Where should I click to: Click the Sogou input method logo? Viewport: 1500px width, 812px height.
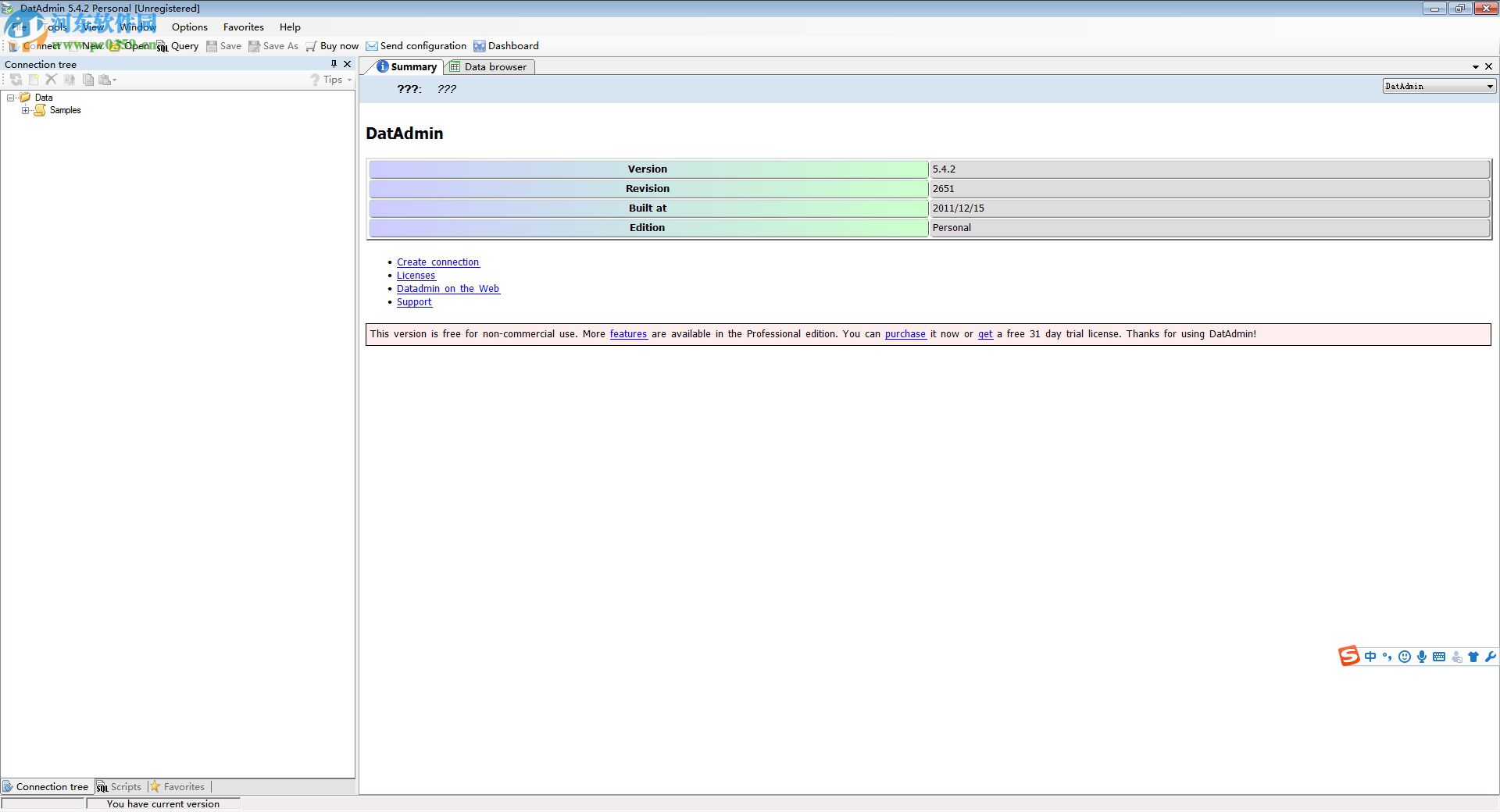1348,656
